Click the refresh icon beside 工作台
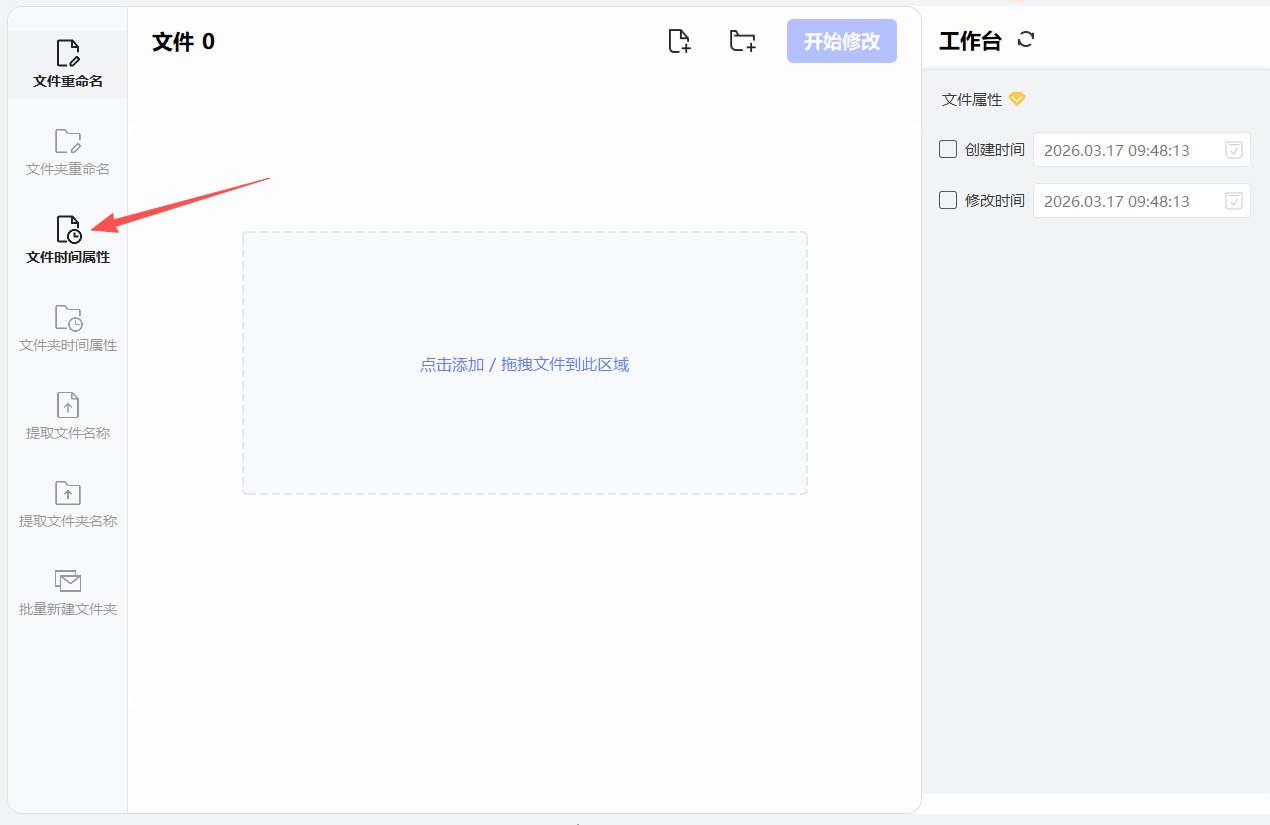Screen dimensions: 1270x825 tap(1026, 40)
